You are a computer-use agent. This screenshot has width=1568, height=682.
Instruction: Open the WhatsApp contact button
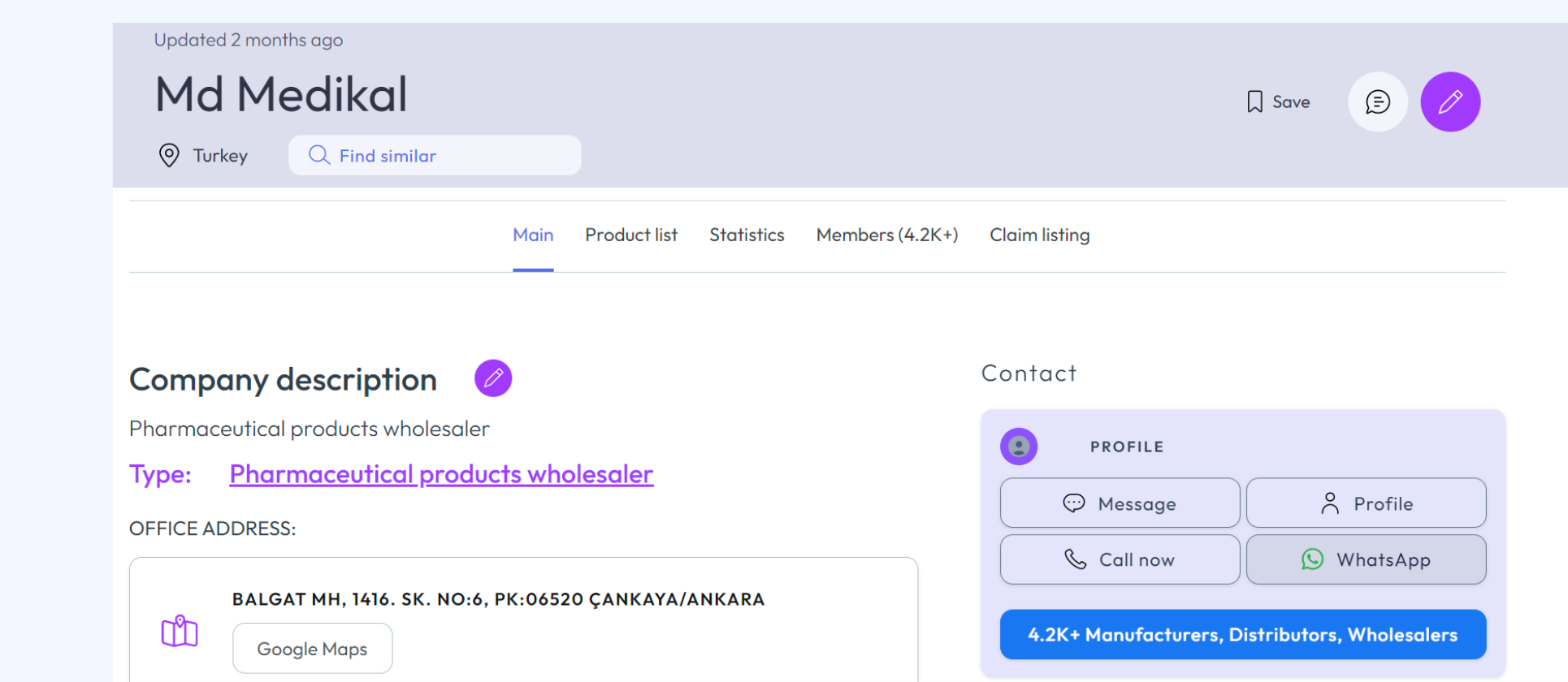coord(1367,559)
